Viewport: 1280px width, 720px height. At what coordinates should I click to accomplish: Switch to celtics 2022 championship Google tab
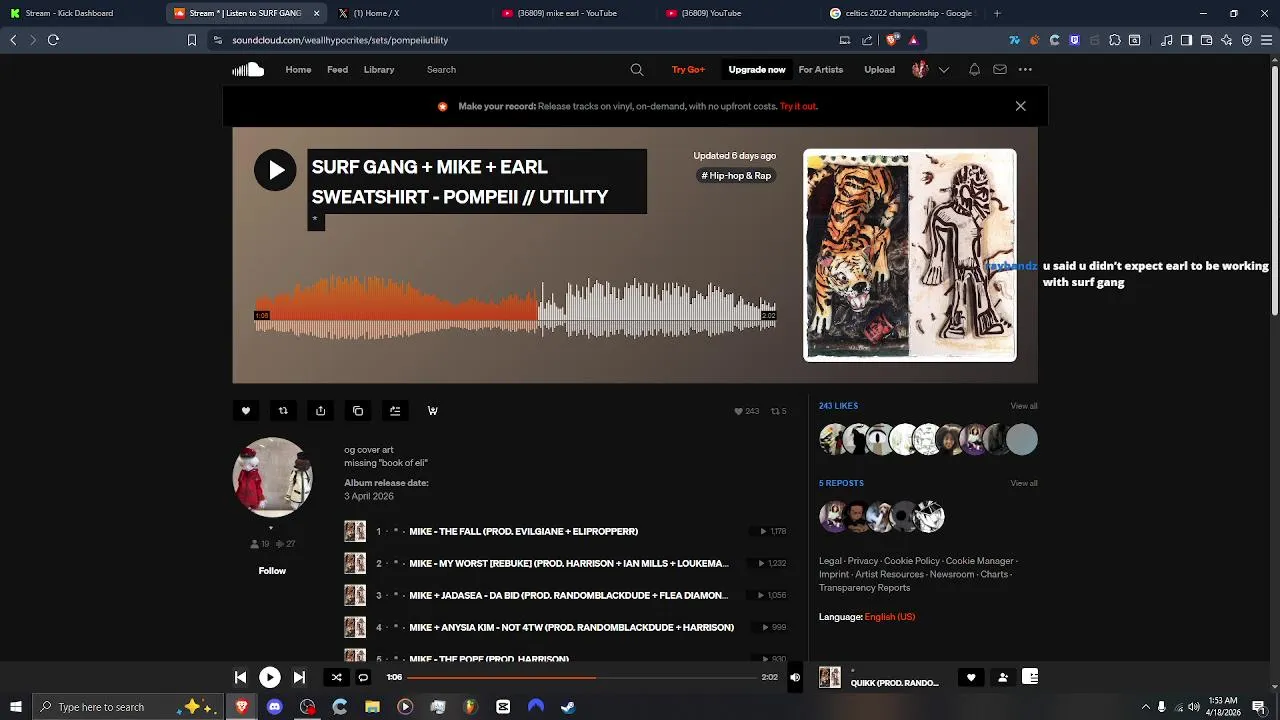click(x=903, y=13)
